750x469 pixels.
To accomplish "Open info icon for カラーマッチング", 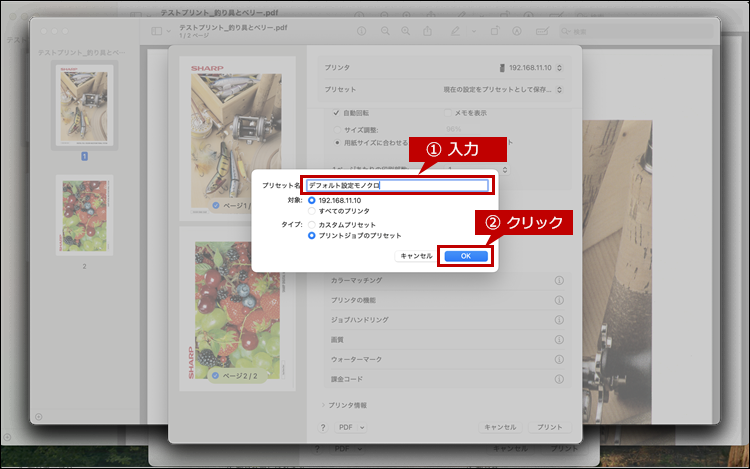I will click(x=559, y=281).
